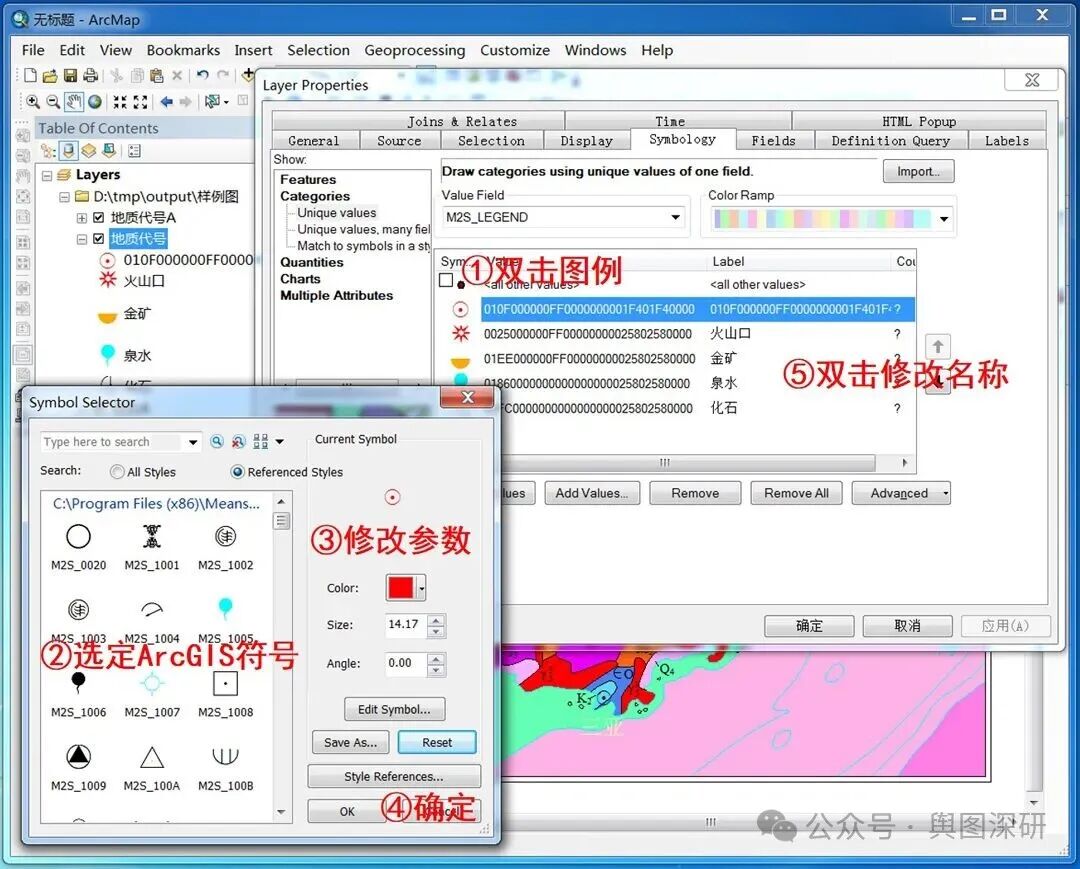Screen dimensions: 1080x869
Task: Decrease Angle with the stepper down arrow
Action: (436, 669)
